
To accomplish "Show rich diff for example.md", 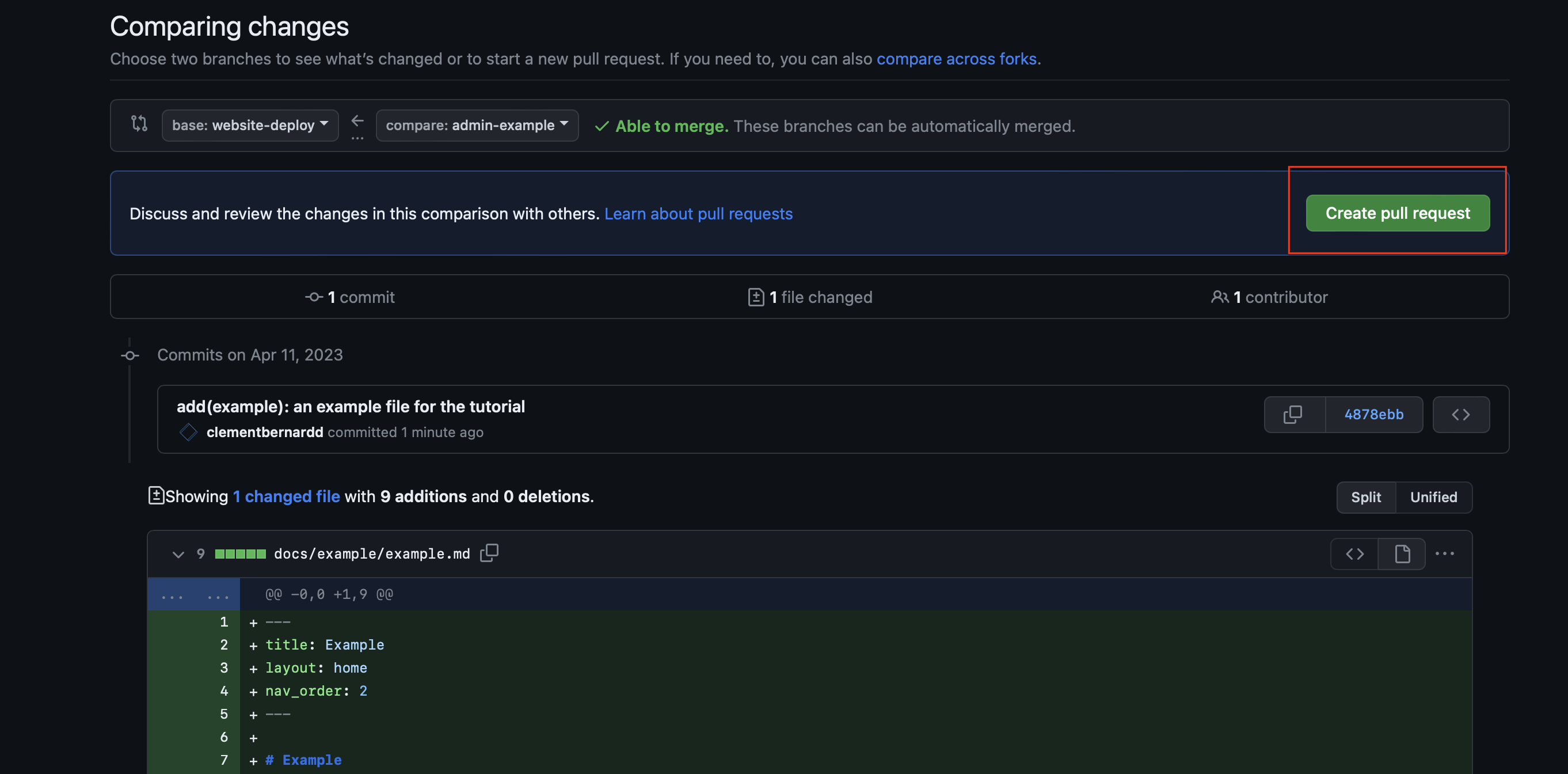I will [1402, 553].
